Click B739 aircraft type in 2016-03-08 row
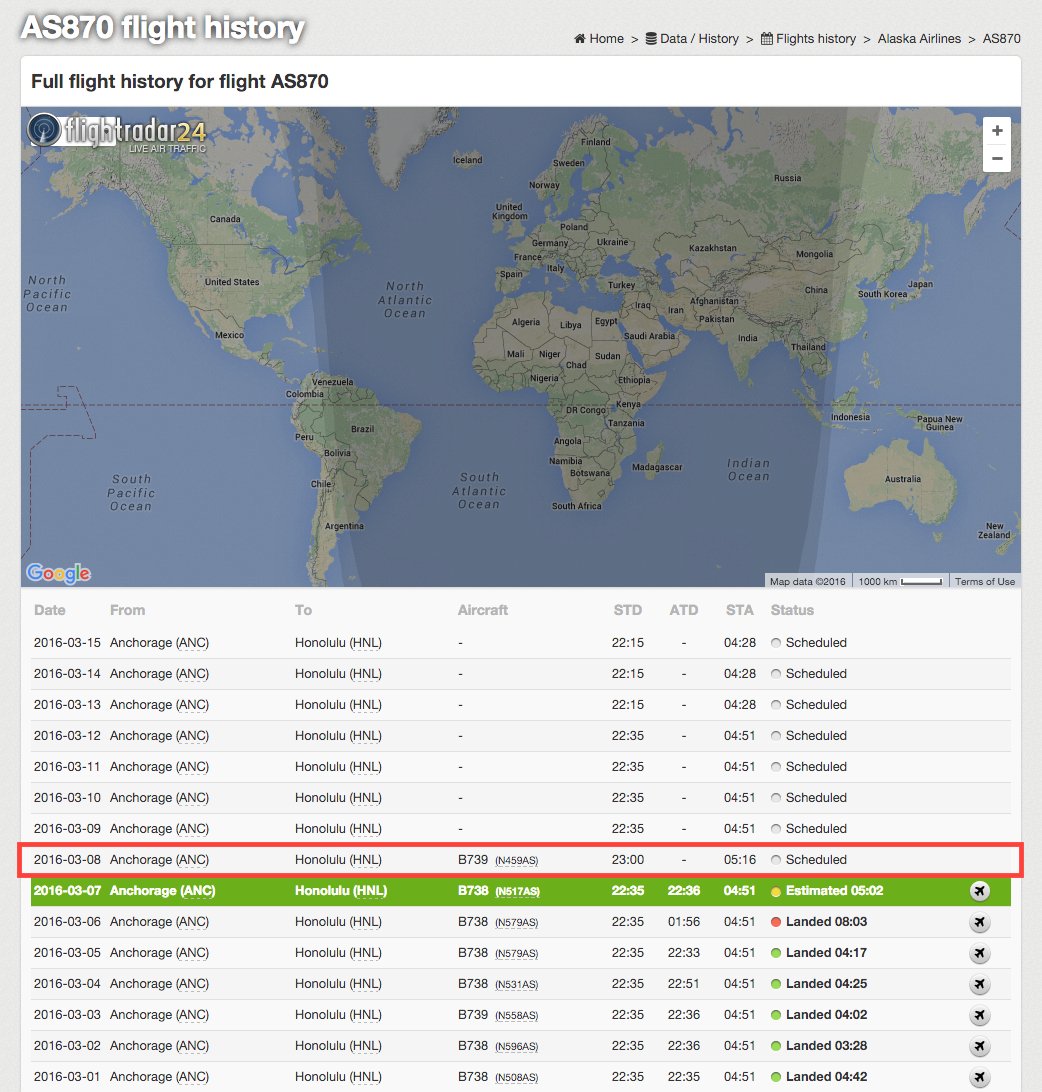Screen dimensions: 1042x1092 [x=473, y=860]
